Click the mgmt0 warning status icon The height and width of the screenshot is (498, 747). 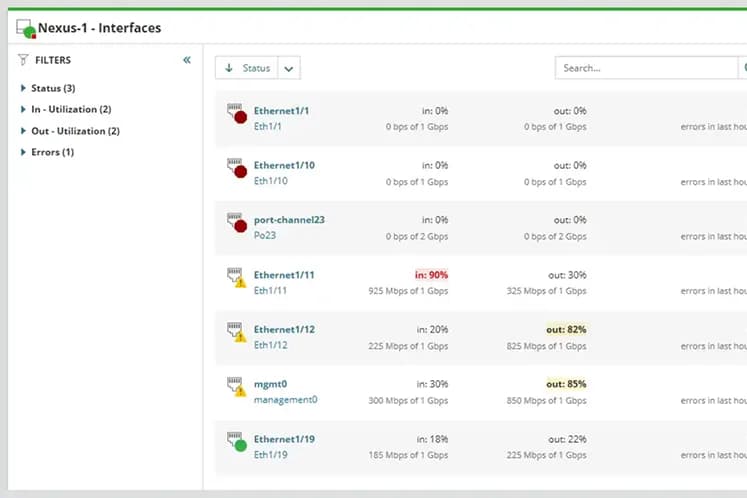[x=237, y=386]
